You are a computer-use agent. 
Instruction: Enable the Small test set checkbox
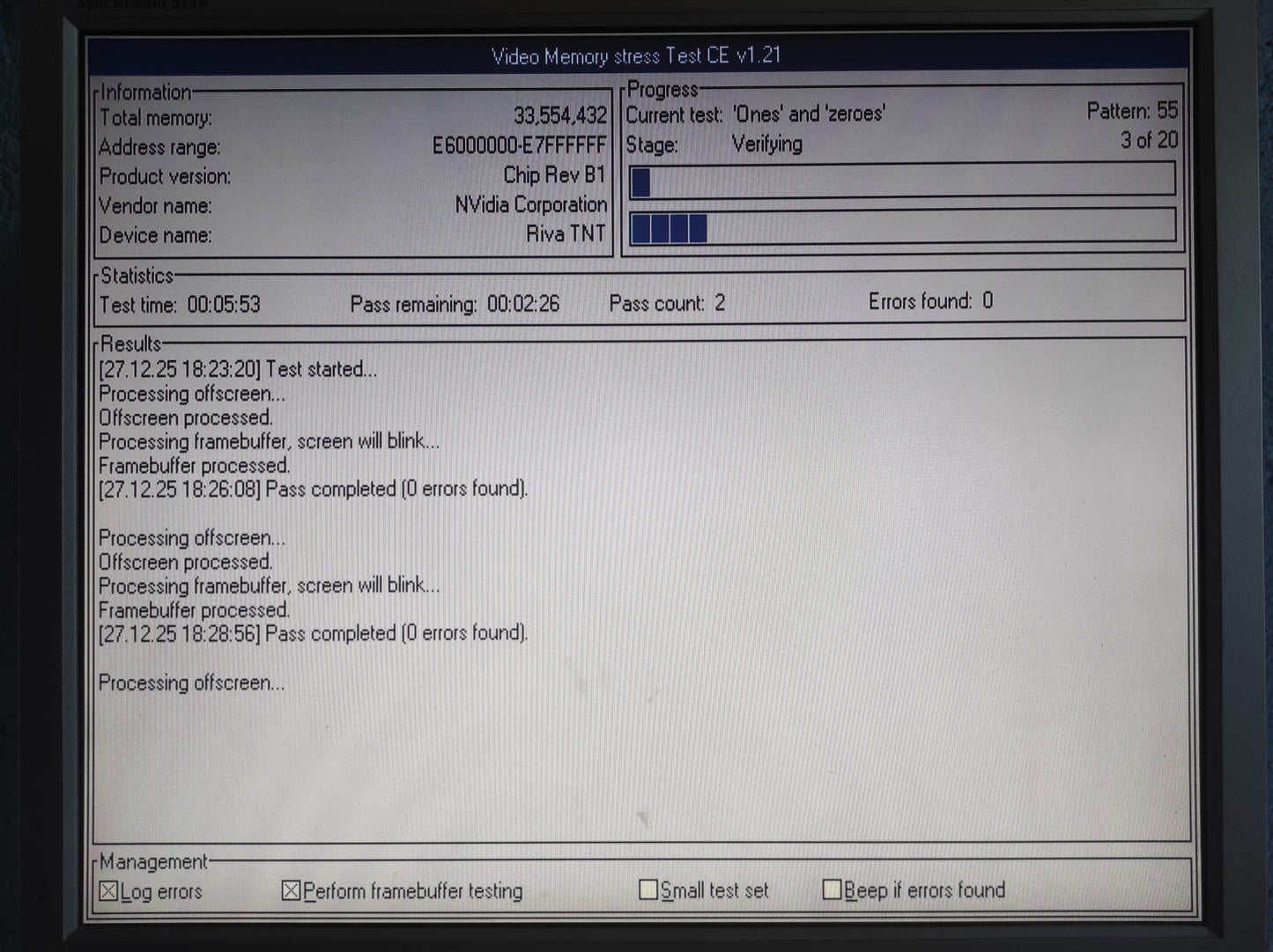pyautogui.click(x=648, y=890)
